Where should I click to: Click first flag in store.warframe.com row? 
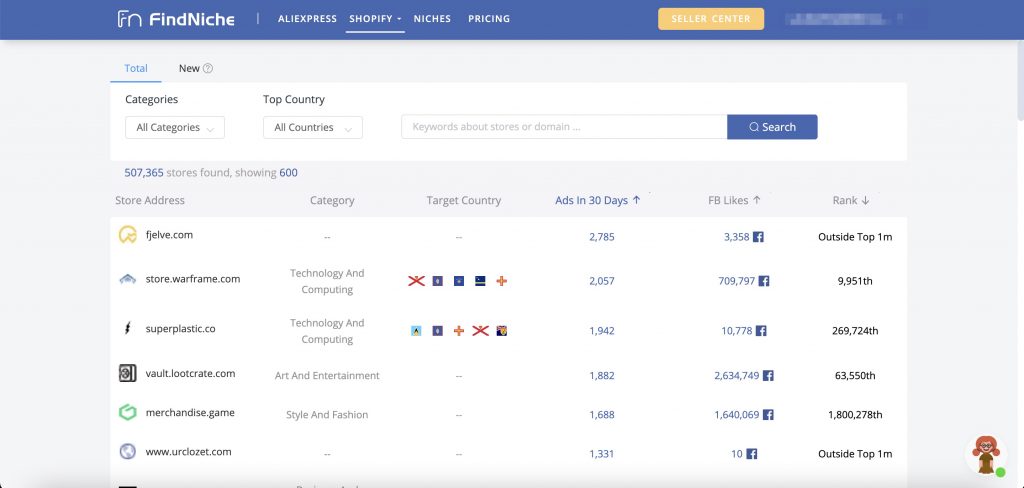[x=416, y=281]
